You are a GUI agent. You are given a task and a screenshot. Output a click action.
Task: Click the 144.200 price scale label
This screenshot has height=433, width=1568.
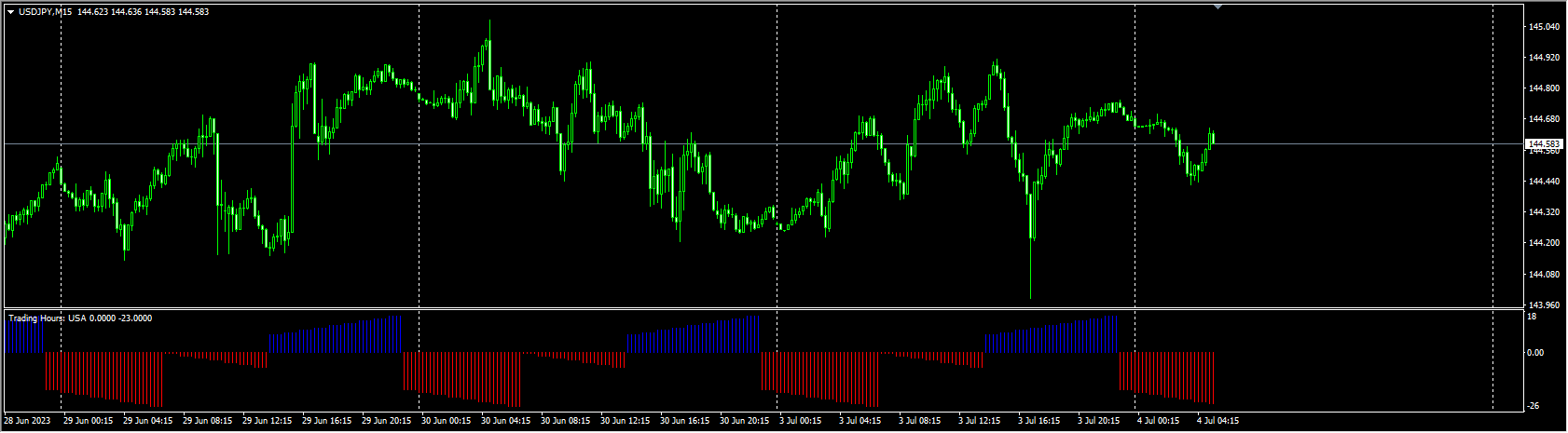click(x=1544, y=243)
